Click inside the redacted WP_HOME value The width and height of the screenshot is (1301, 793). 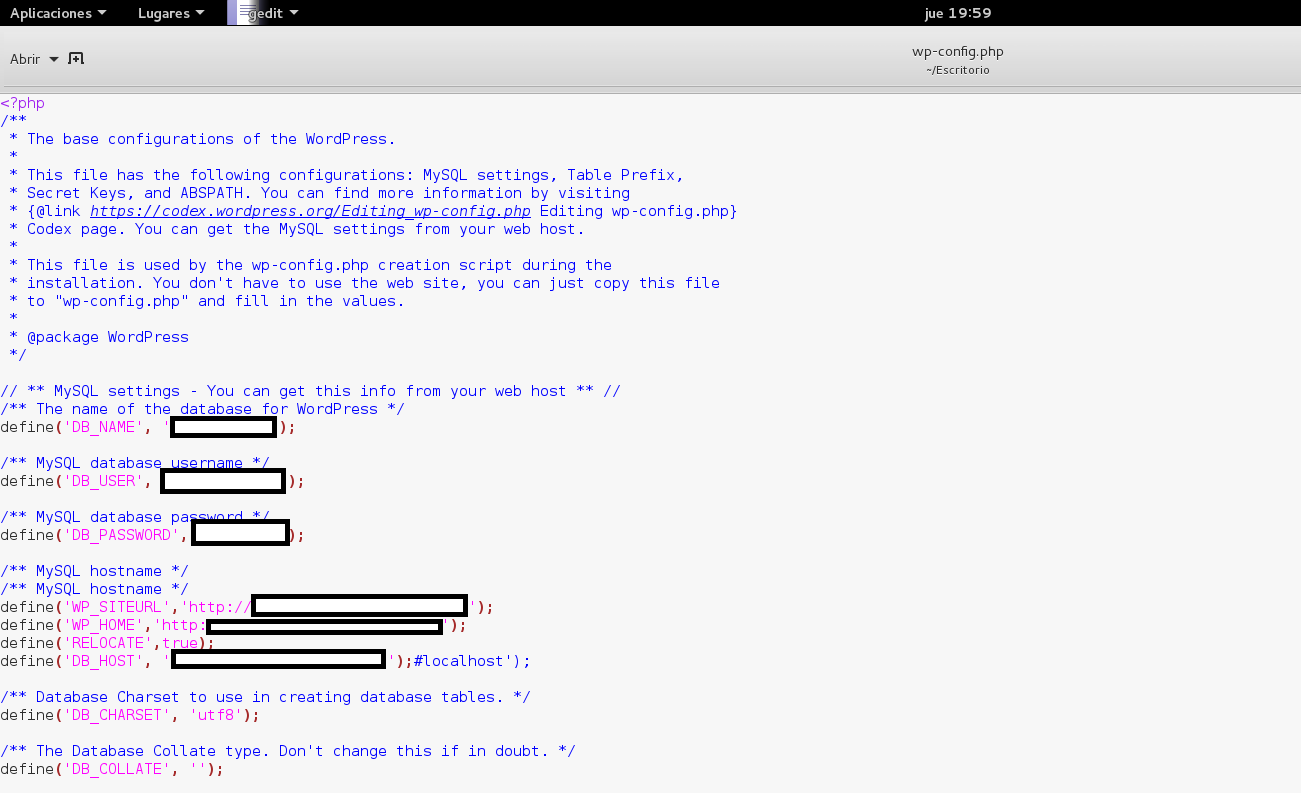(325, 626)
